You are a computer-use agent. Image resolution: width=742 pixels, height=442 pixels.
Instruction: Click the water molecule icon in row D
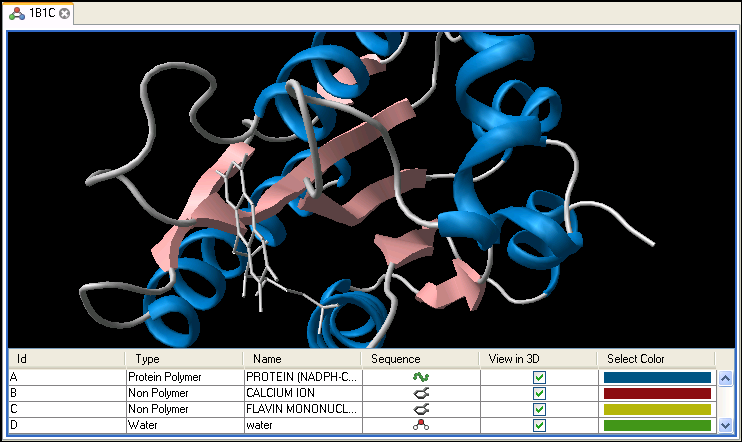coord(421,425)
